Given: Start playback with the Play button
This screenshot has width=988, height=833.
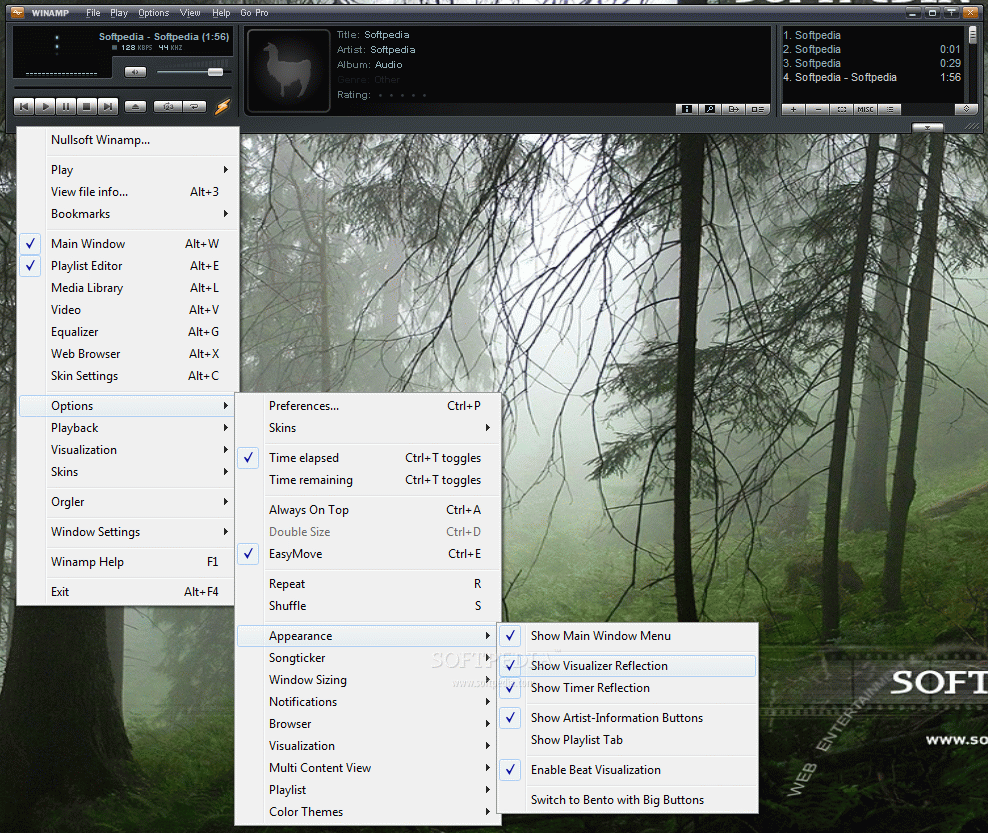Looking at the screenshot, I should point(45,106).
